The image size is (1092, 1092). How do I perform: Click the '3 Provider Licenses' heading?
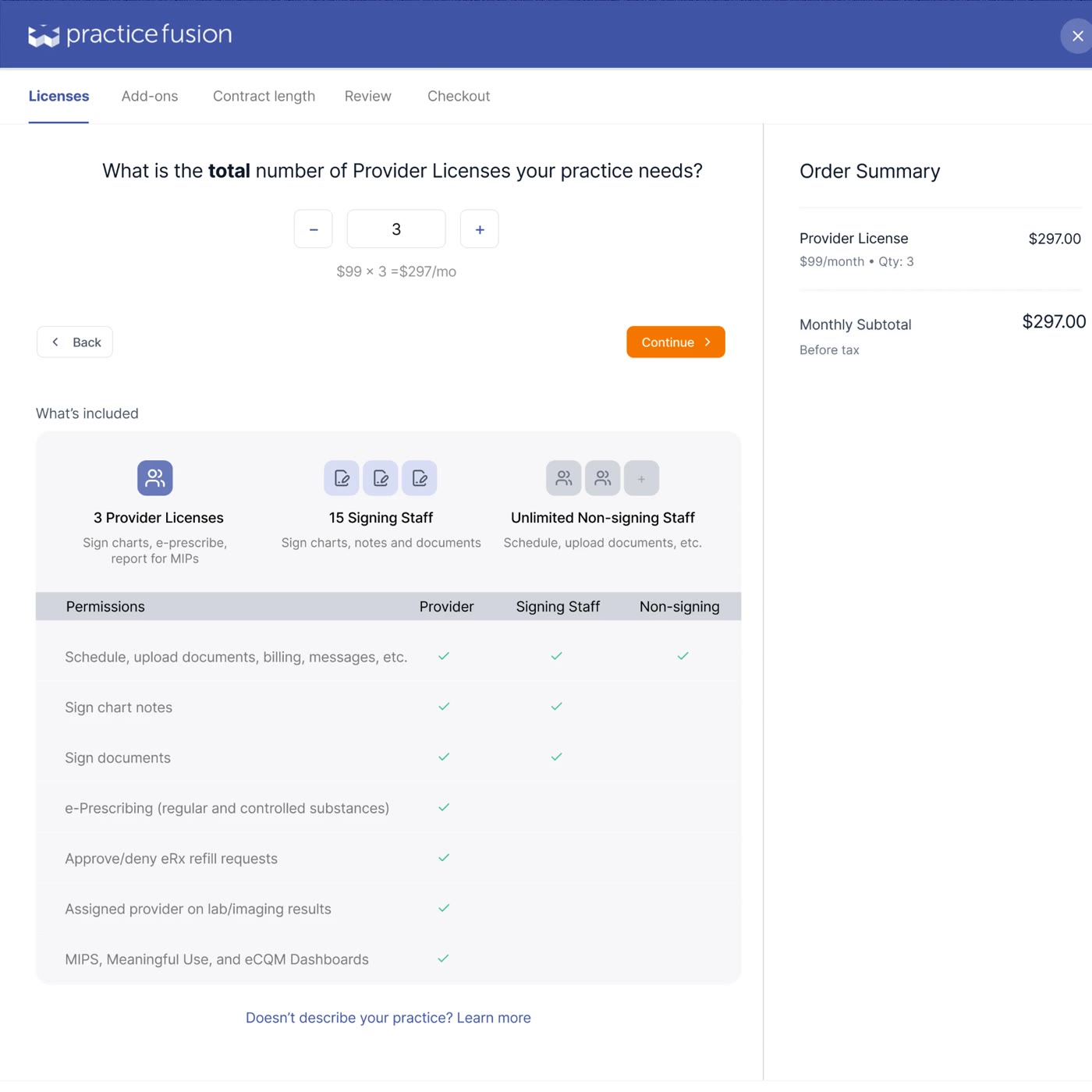[158, 518]
